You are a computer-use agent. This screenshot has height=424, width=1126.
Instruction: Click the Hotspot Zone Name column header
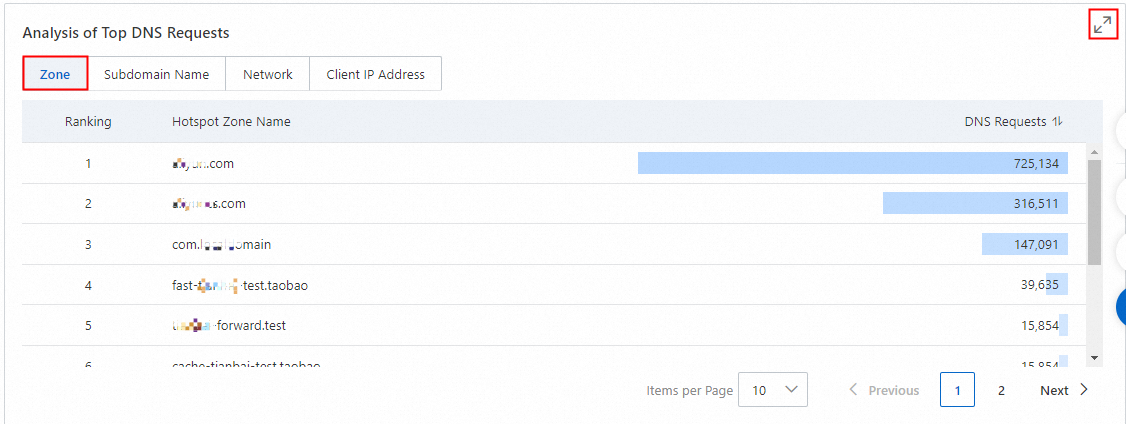pos(231,122)
